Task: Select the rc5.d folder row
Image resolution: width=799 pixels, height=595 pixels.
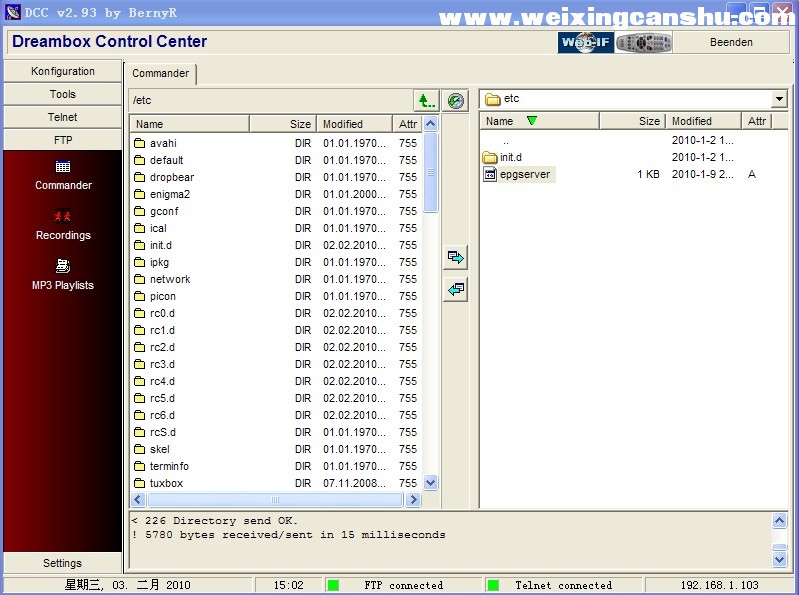Action: pyautogui.click(x=277, y=398)
